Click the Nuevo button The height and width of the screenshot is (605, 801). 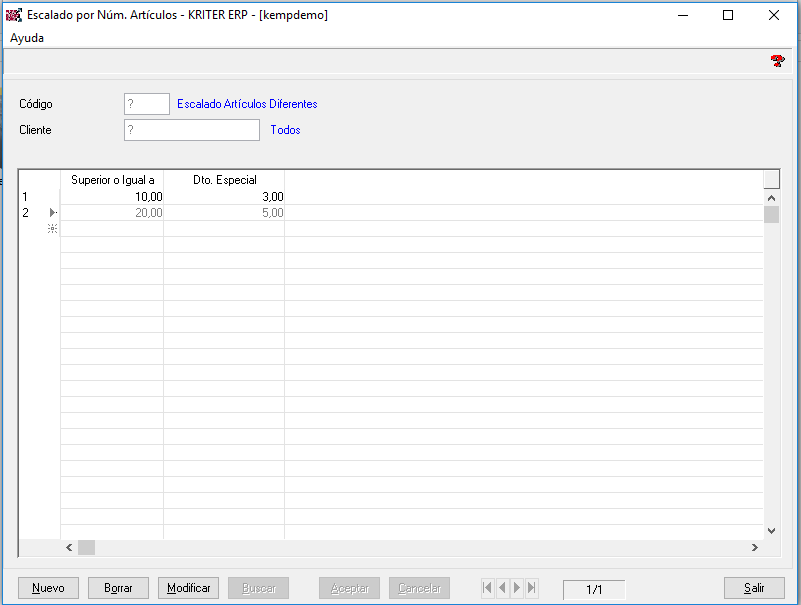click(49, 588)
